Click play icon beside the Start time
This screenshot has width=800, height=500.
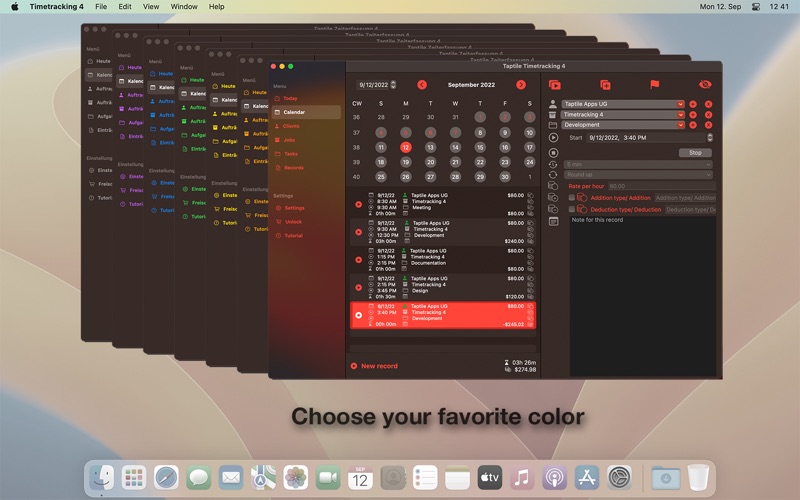coord(553,138)
